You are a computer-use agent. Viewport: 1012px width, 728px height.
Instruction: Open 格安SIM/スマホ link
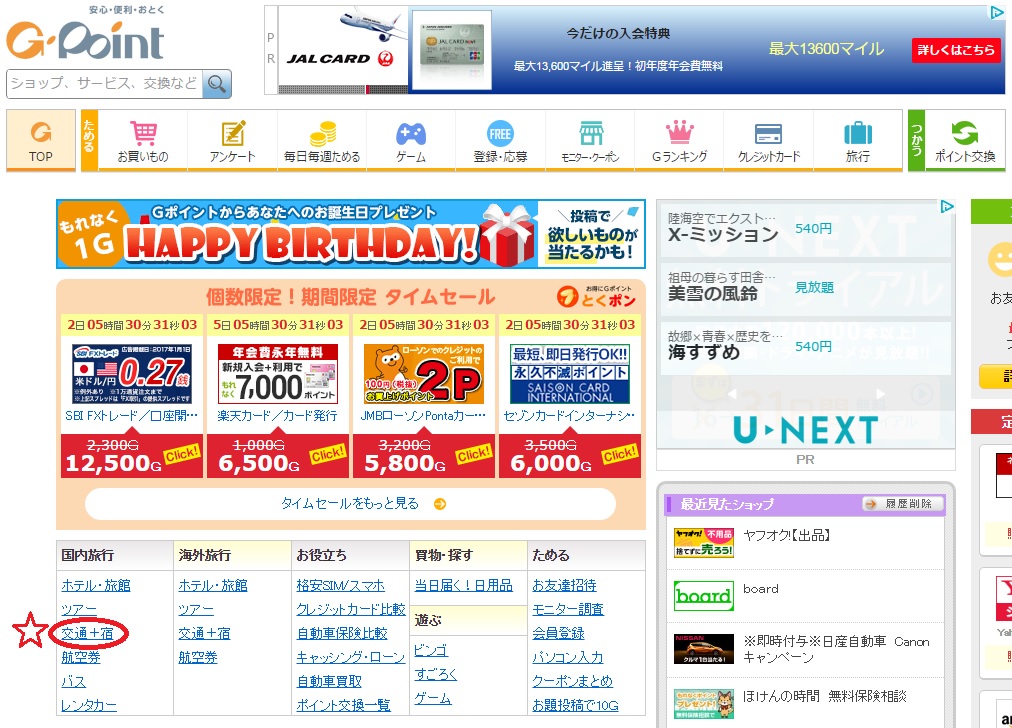[341, 585]
